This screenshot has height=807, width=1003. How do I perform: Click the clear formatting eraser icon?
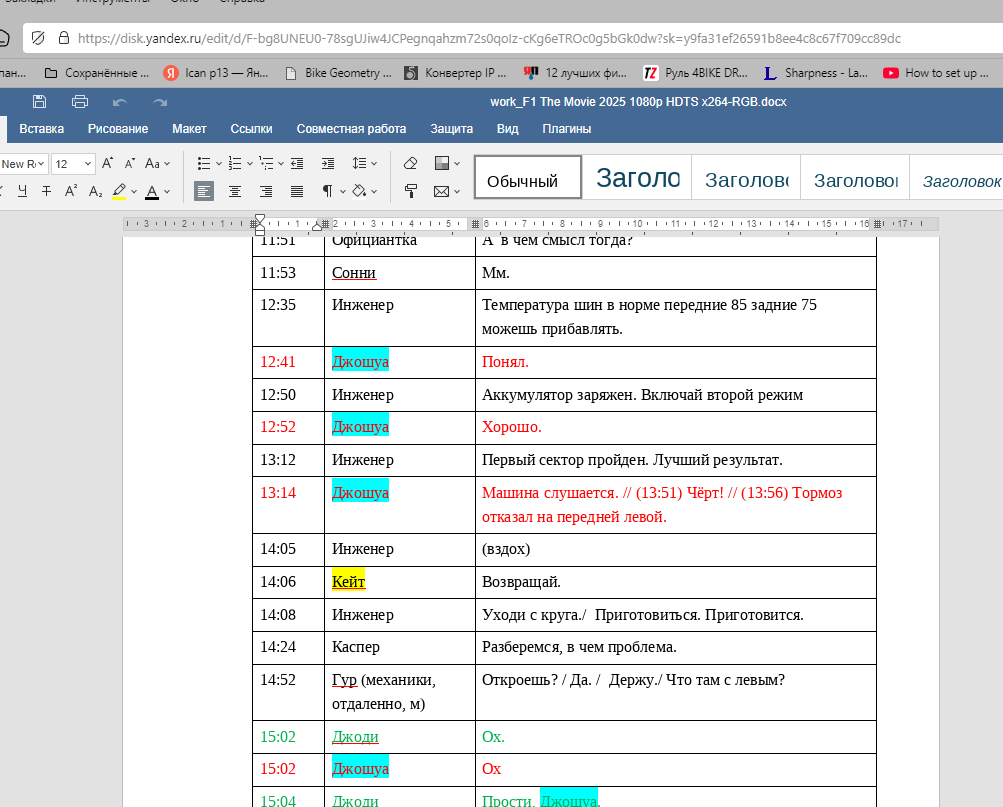[x=411, y=163]
